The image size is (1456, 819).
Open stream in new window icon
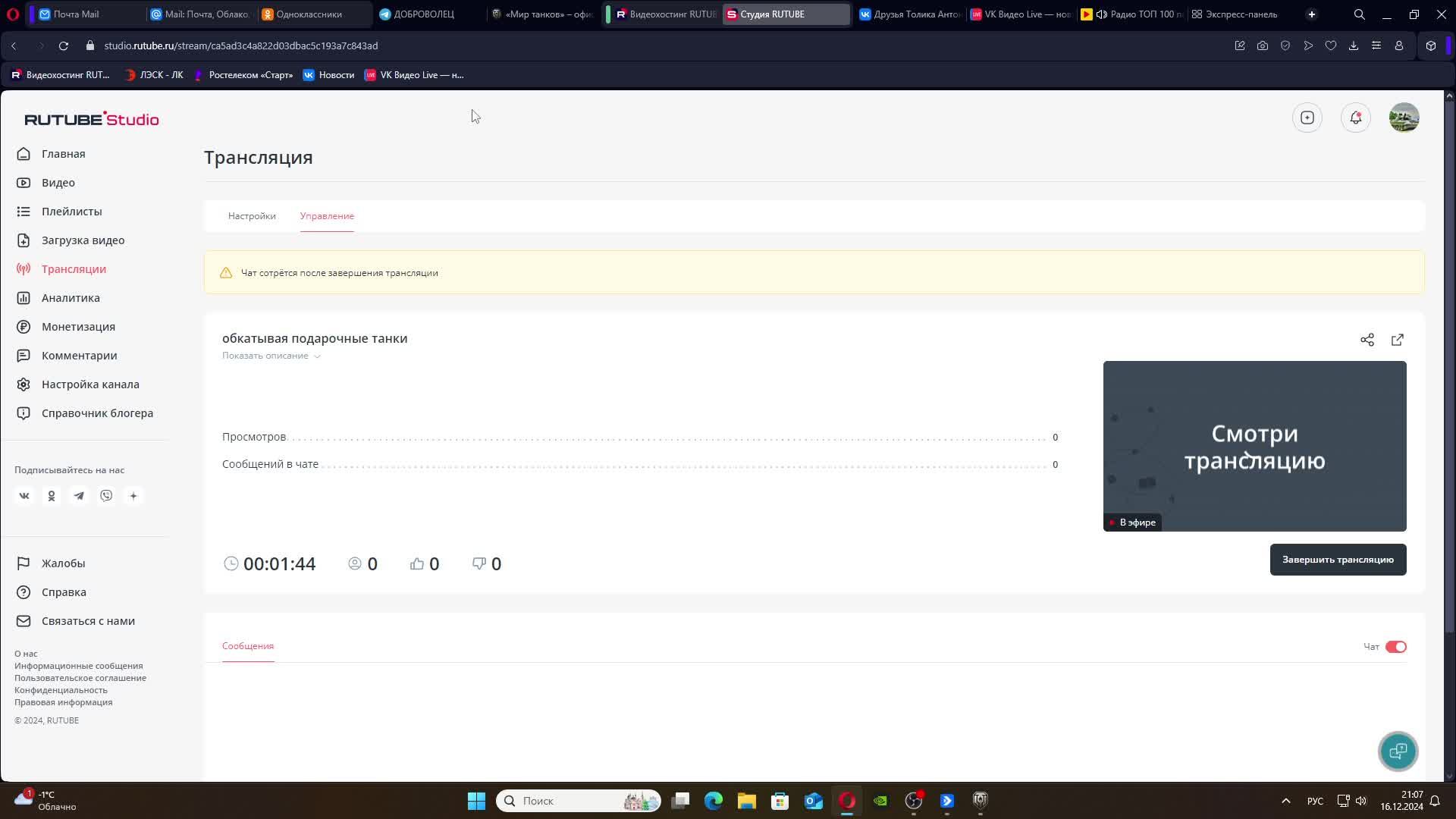click(x=1397, y=340)
